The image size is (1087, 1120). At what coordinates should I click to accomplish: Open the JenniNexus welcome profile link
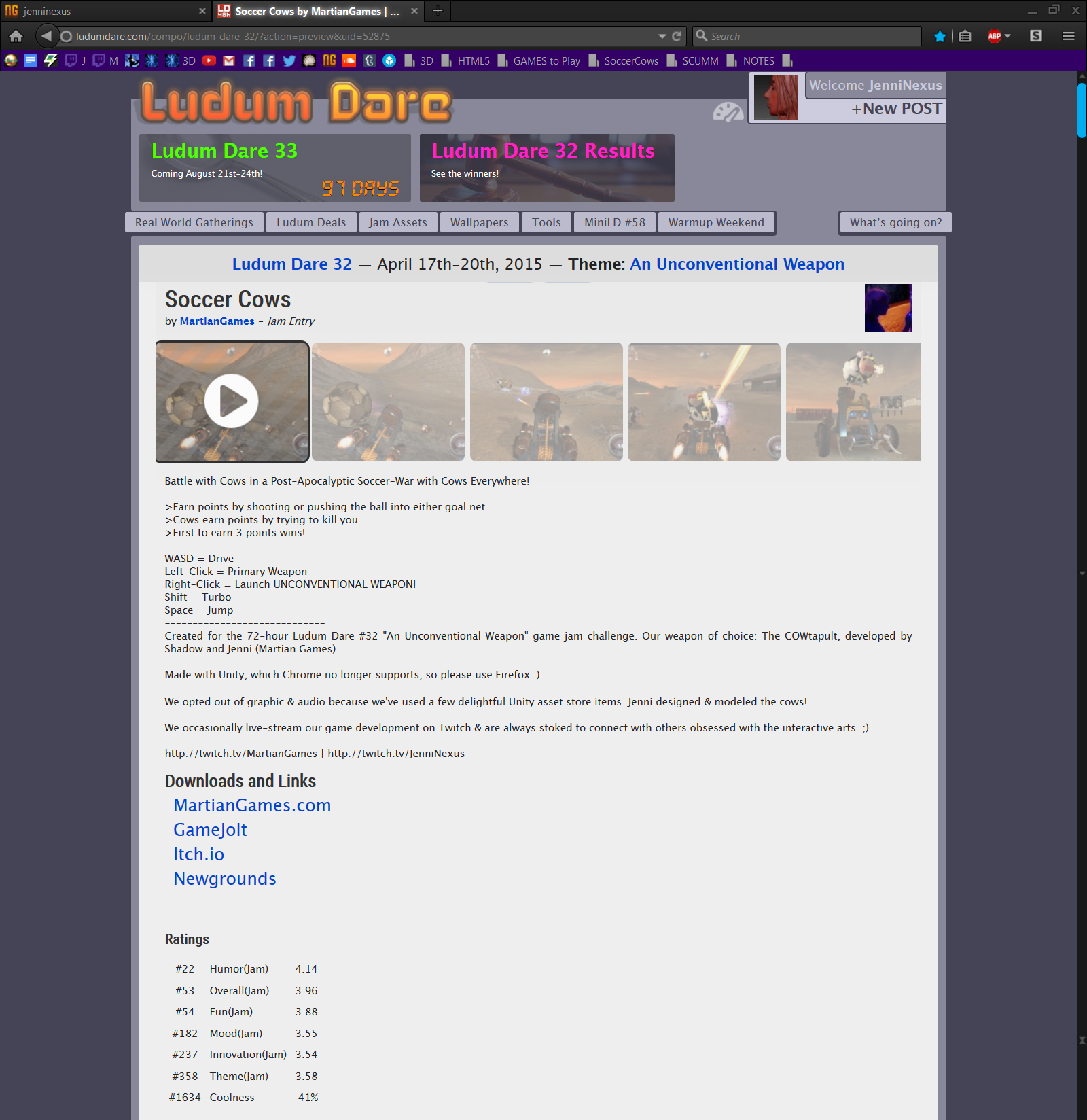pos(876,85)
